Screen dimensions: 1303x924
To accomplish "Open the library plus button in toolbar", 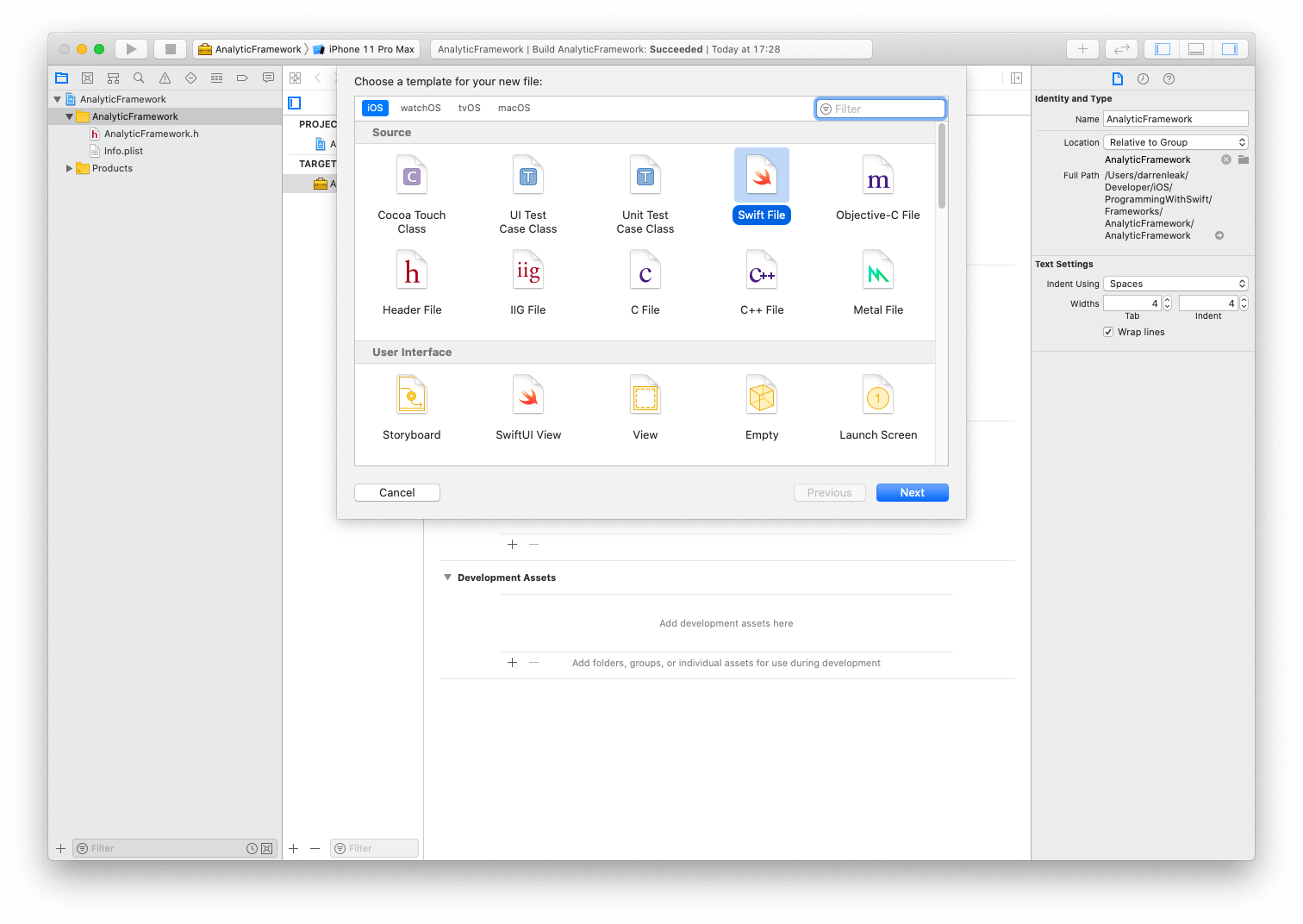I will tap(1082, 49).
